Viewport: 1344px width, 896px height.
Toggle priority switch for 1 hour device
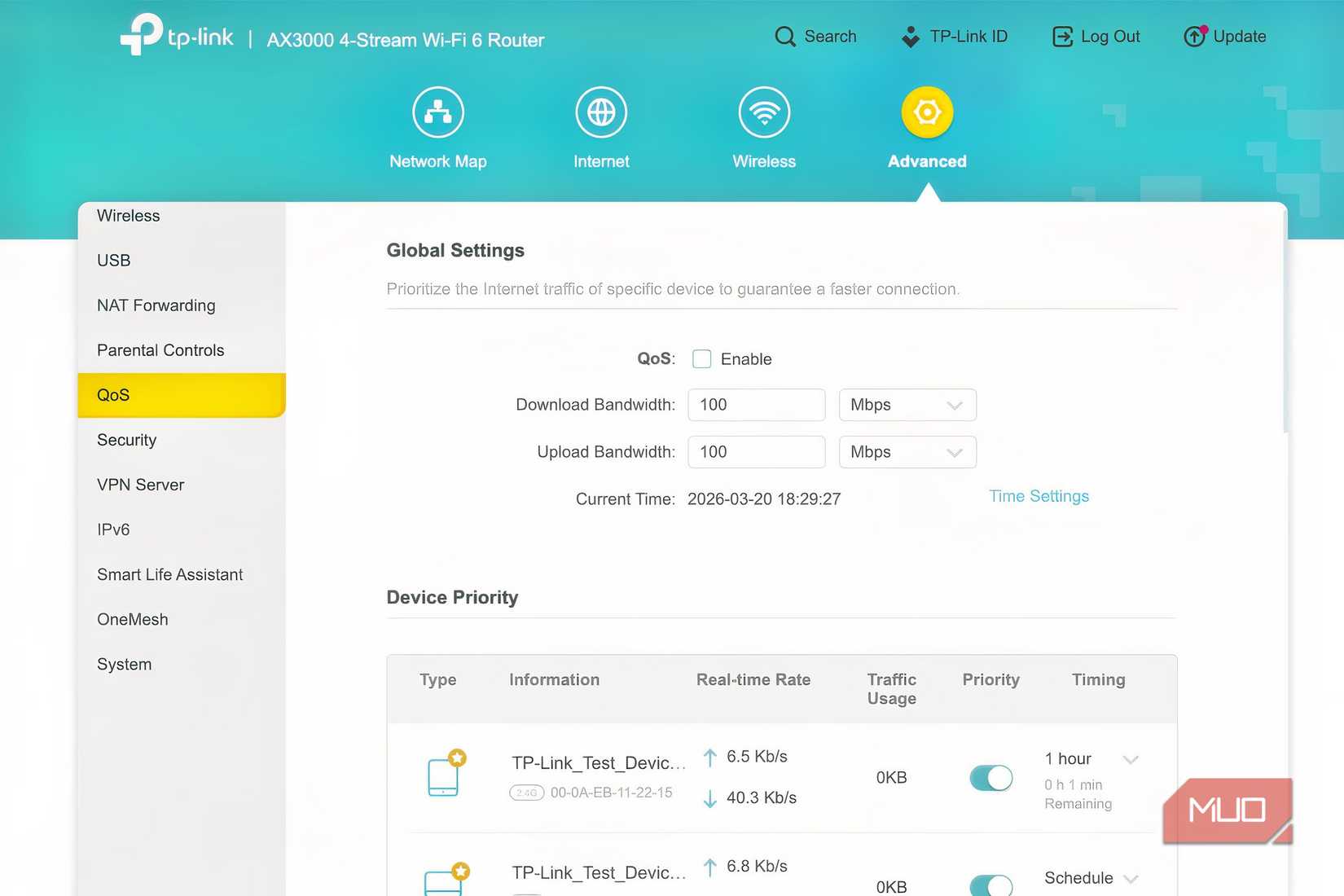991,778
